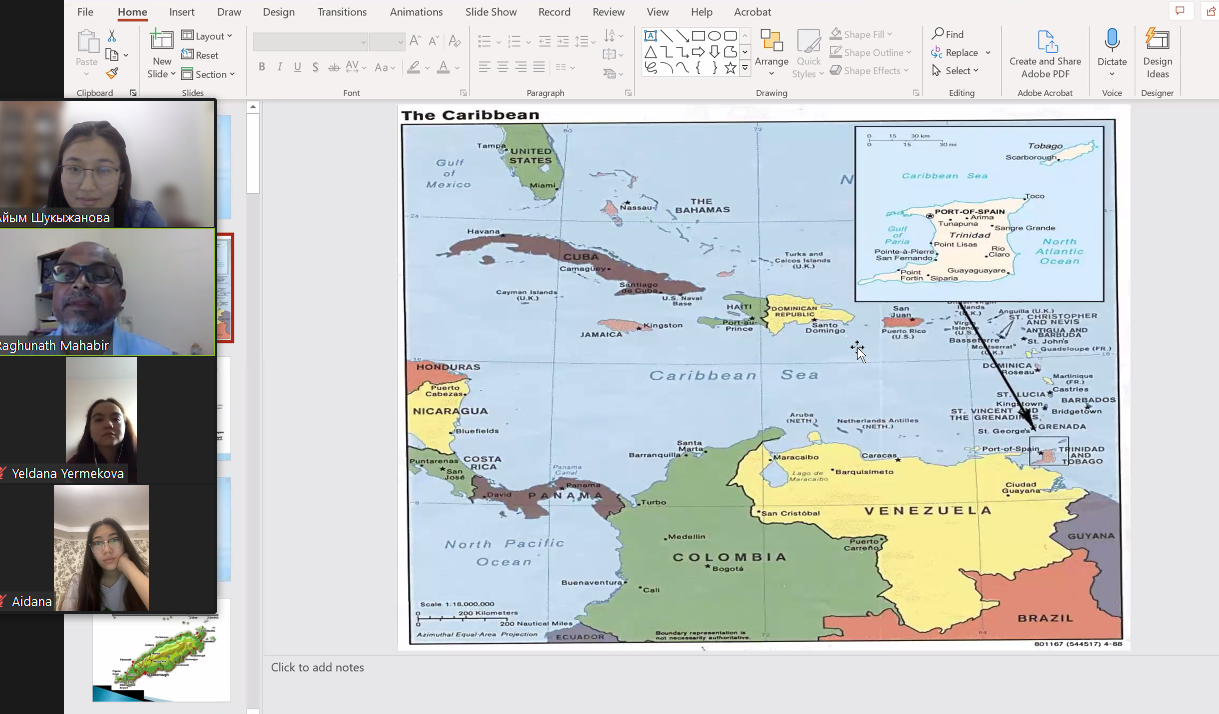Open the Layout dropdown
This screenshot has height=714, width=1219.
click(207, 36)
